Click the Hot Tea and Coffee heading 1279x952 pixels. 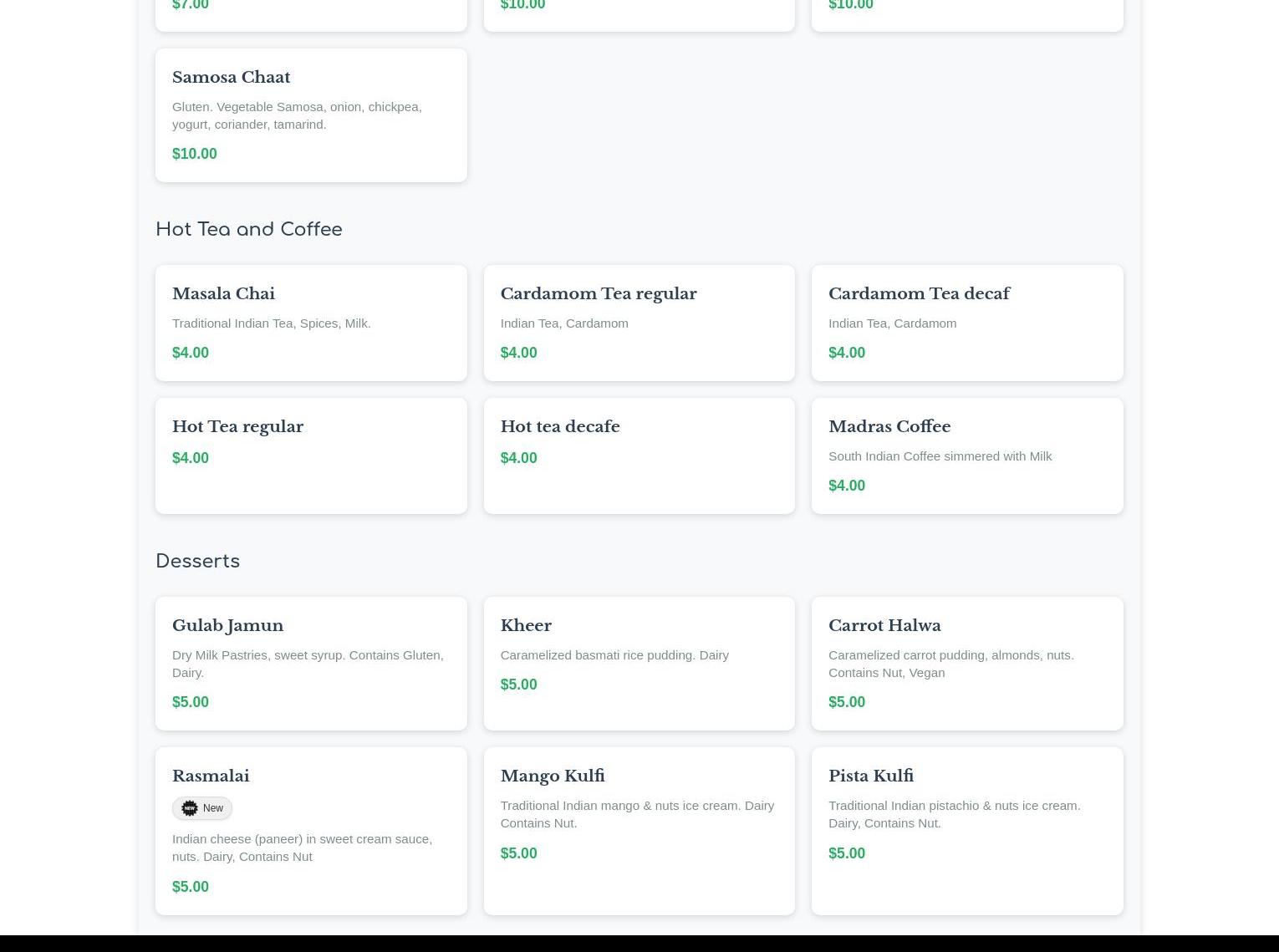coord(249,229)
